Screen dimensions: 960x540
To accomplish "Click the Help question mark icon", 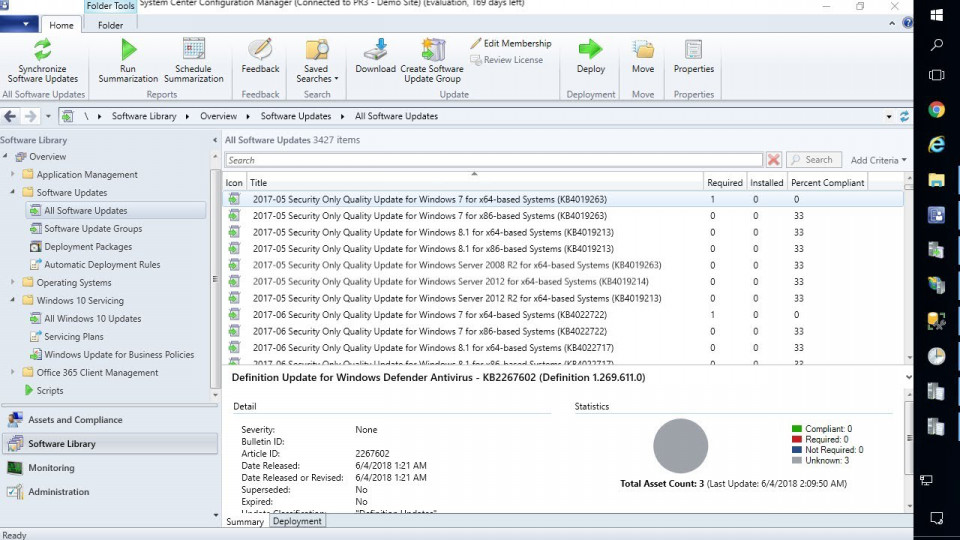I will pyautogui.click(x=907, y=23).
